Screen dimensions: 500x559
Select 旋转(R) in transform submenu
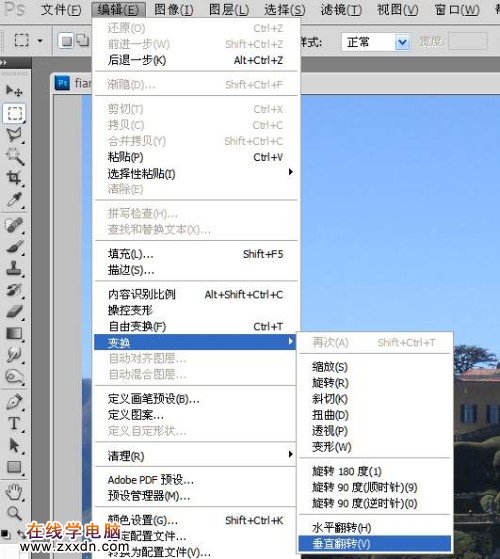tap(375, 383)
